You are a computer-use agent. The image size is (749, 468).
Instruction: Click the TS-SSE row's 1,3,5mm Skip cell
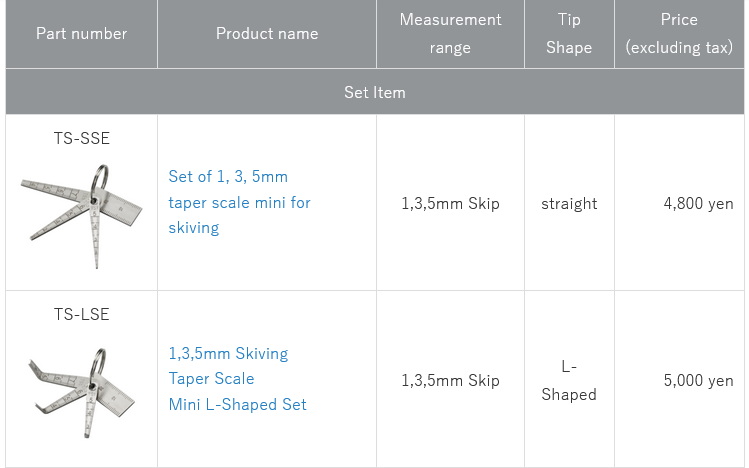pos(450,203)
